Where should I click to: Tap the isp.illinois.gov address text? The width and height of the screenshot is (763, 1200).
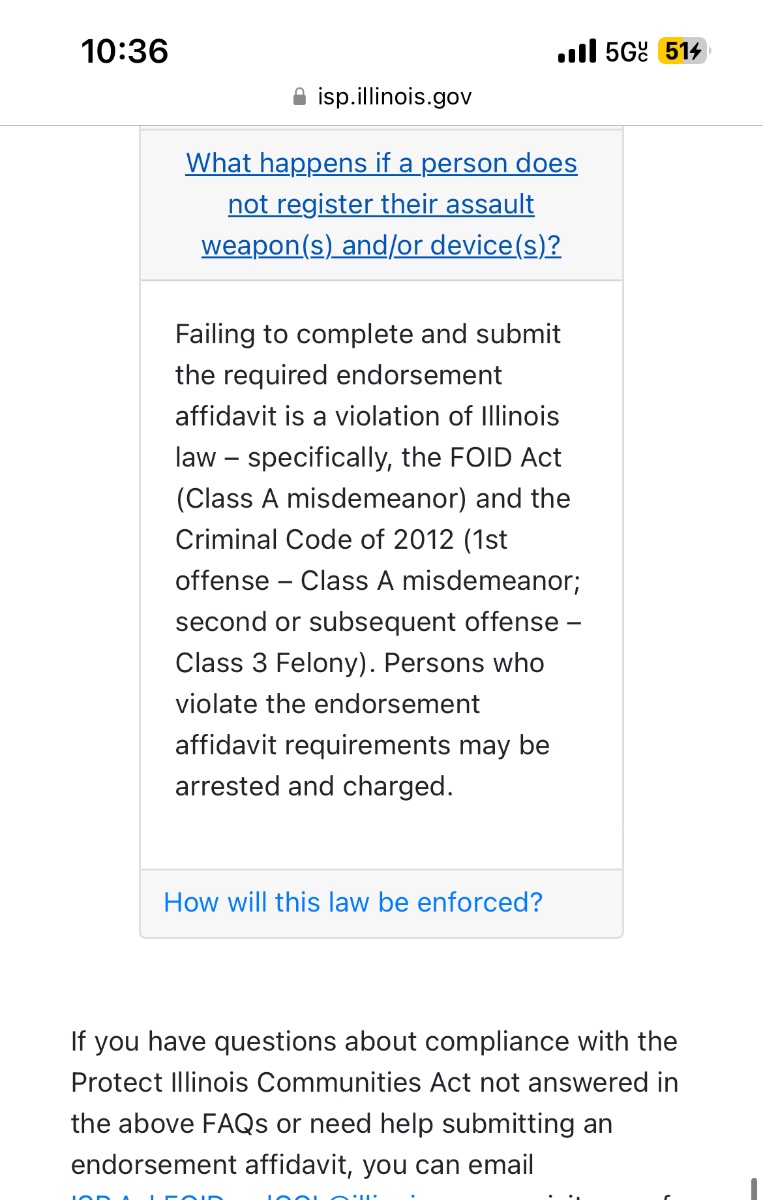point(394,97)
